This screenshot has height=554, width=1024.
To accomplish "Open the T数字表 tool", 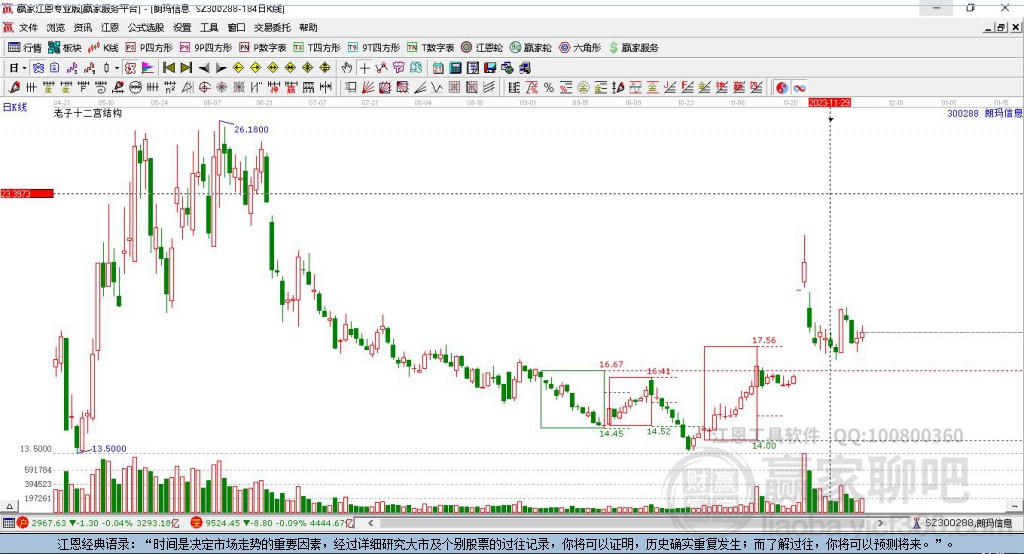I will click(430, 48).
